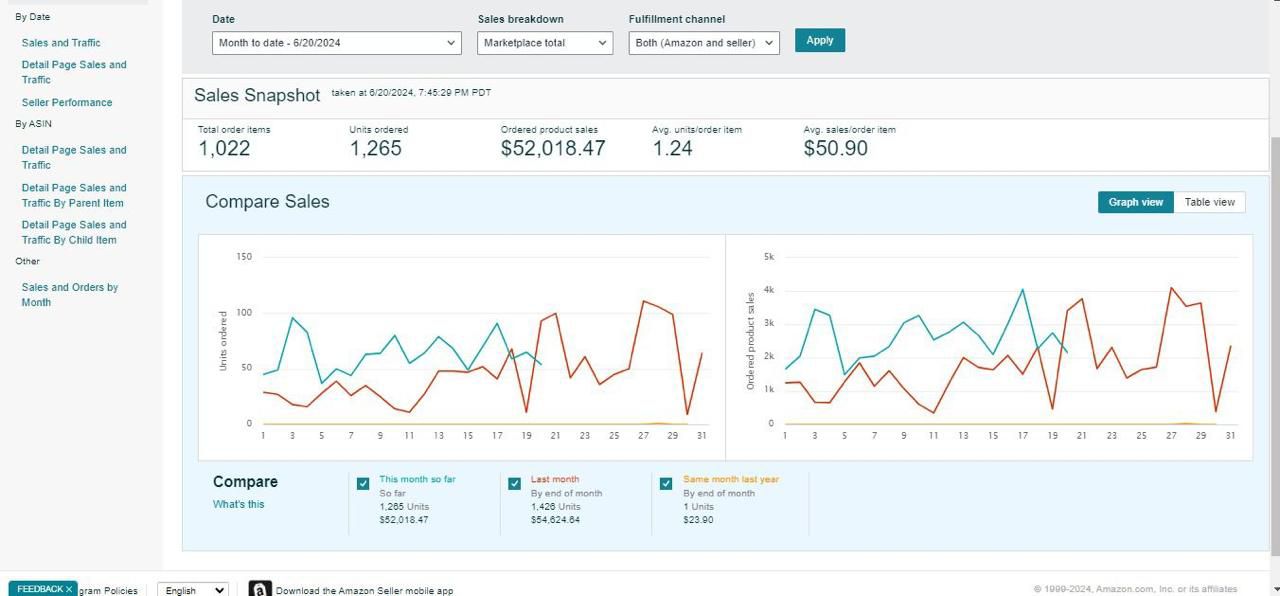The image size is (1280, 596).
Task: Open the Amazon Seller mobile app icon
Action: point(260,589)
